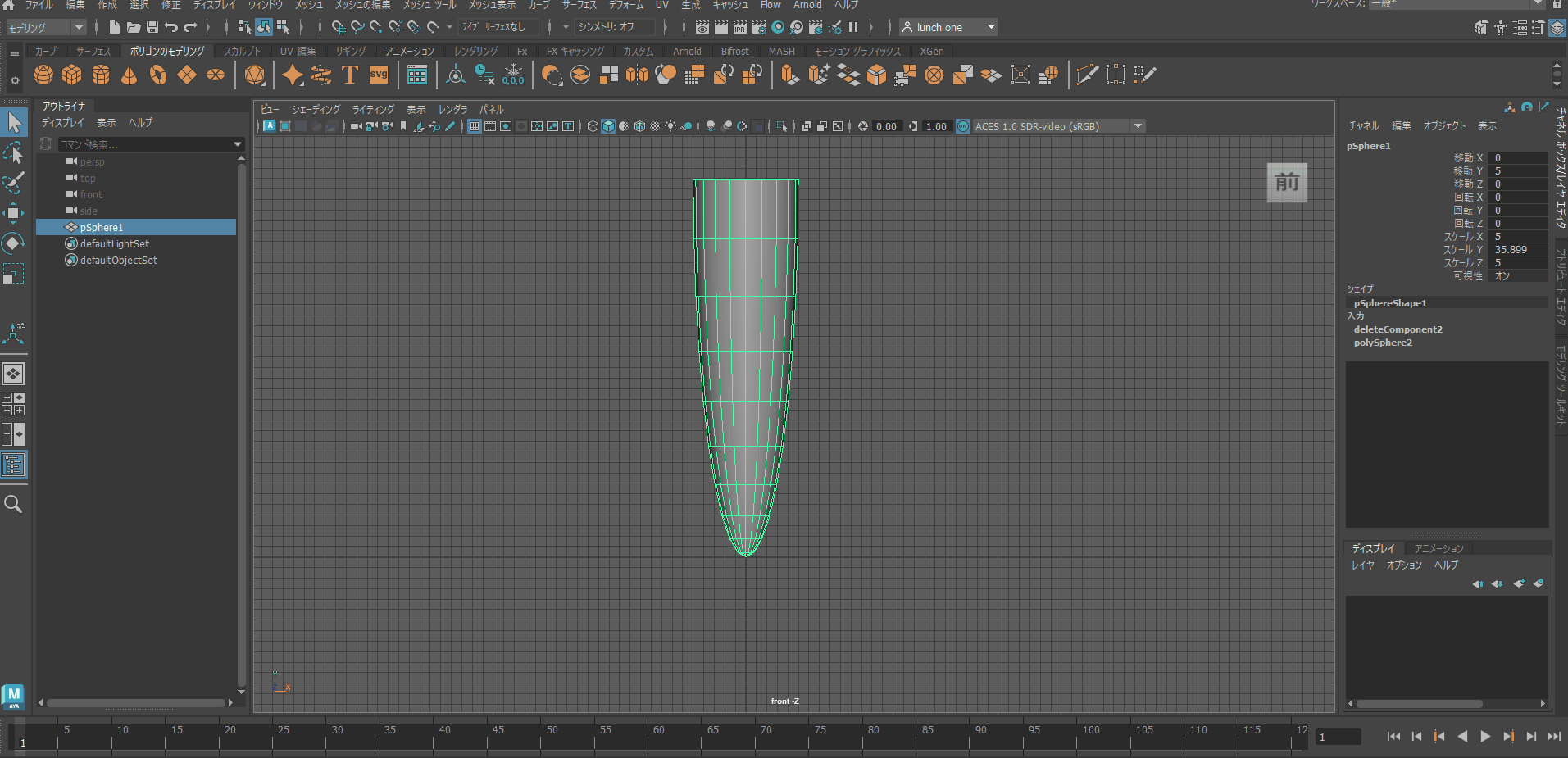Toggle wireframe display in viewport toolbar

click(x=593, y=126)
